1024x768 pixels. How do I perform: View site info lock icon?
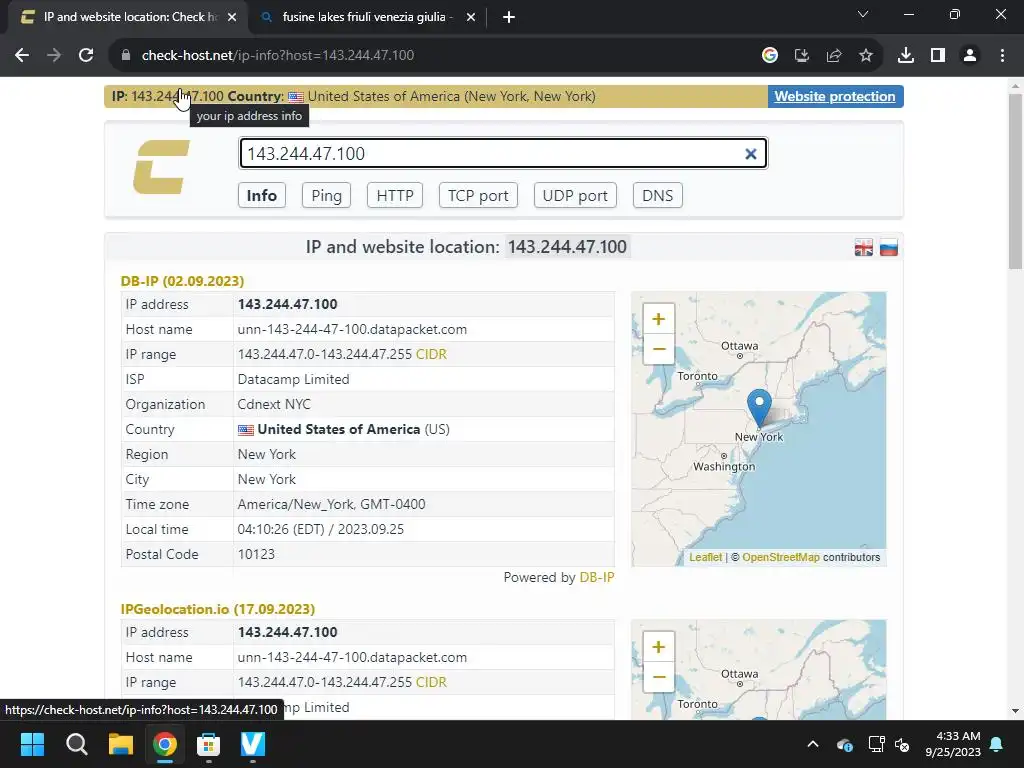pos(126,56)
